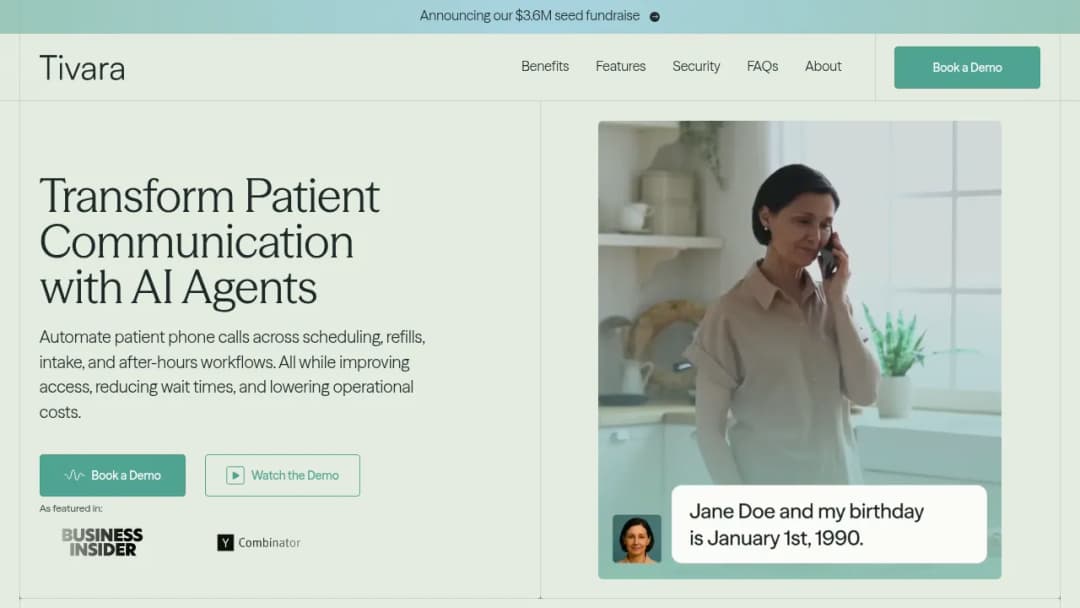Click the paragraph starting 'Automate patient phone calls'

click(232, 375)
